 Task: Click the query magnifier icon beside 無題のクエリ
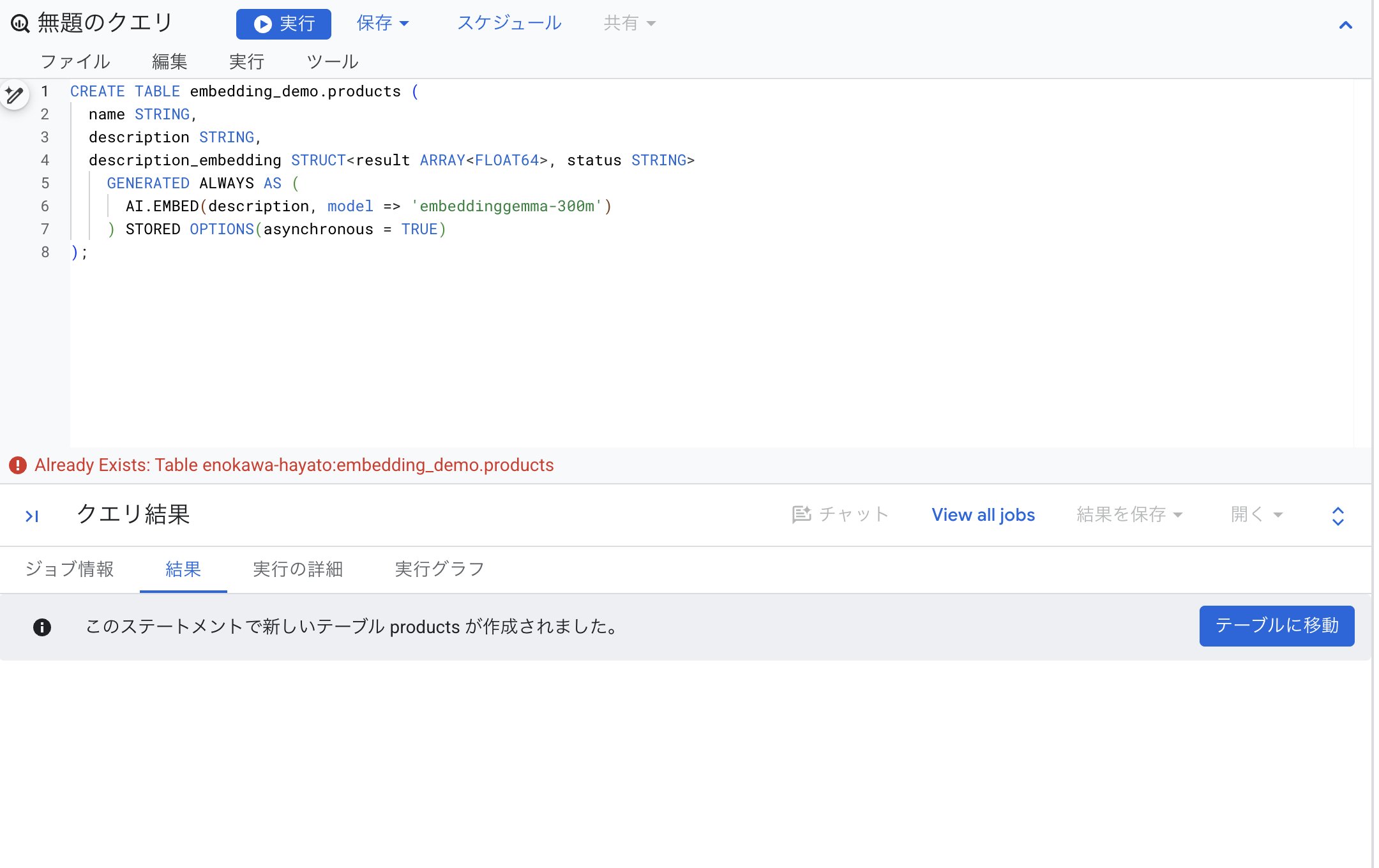coord(20,24)
